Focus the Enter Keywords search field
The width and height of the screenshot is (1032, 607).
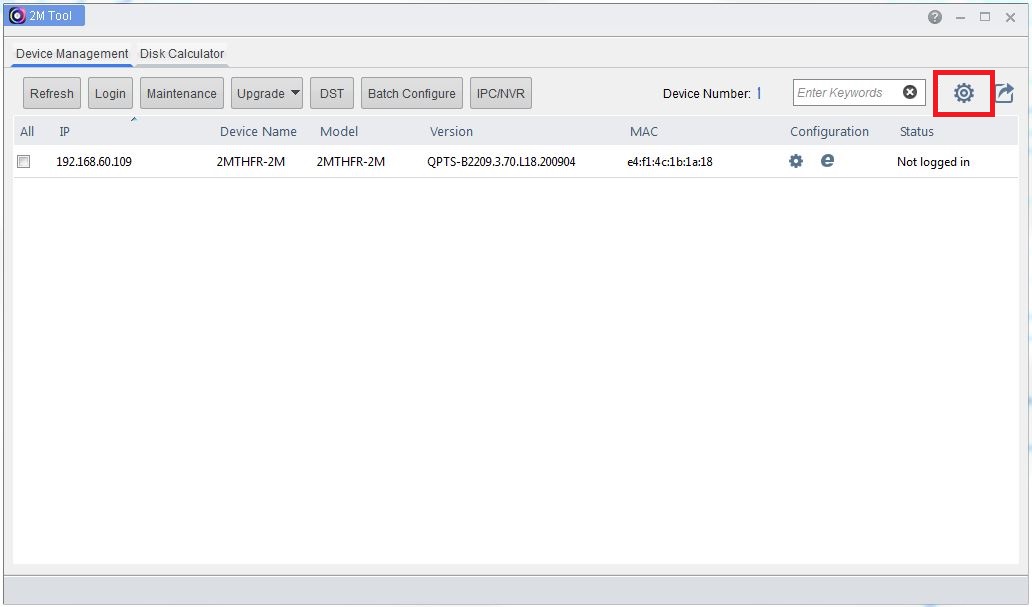pos(847,93)
